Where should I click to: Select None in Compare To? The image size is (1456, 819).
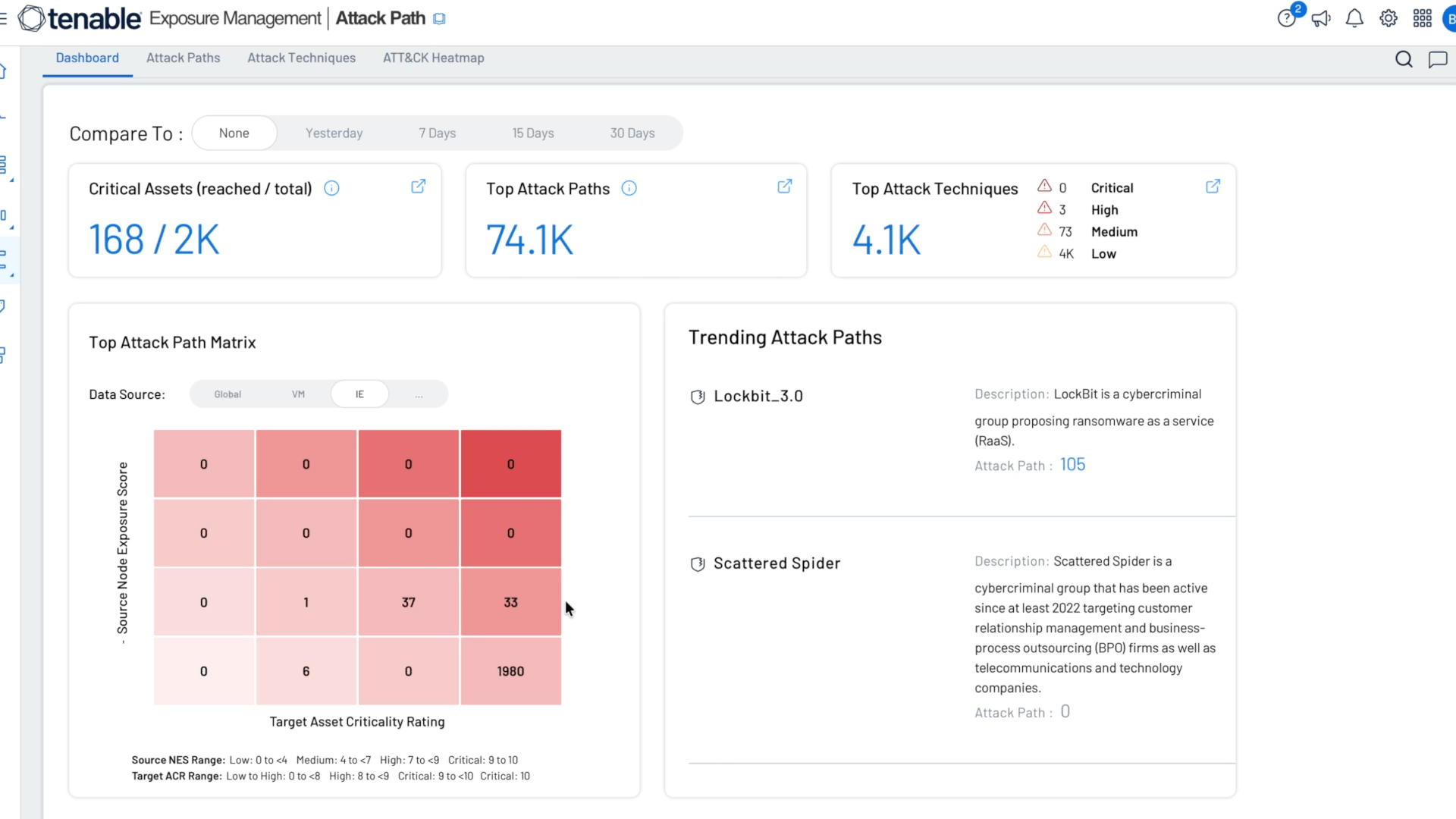[x=234, y=133]
